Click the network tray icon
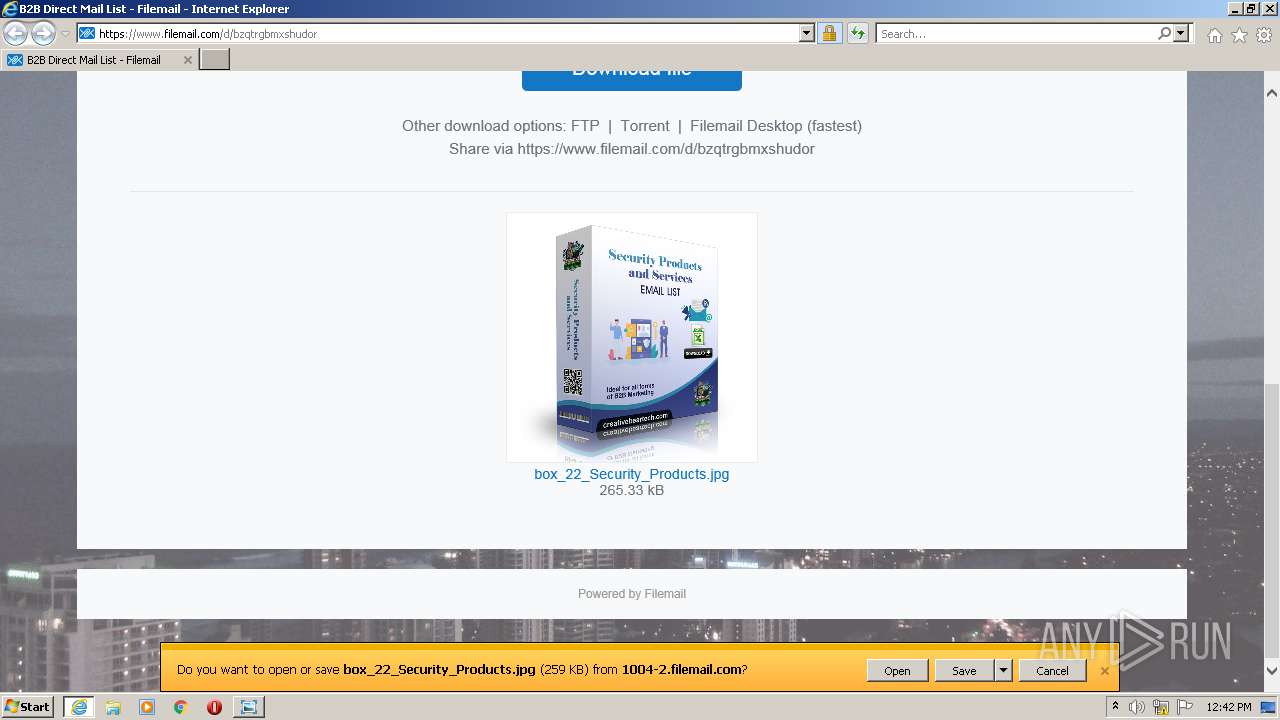Image resolution: width=1280 pixels, height=720 pixels. 1162,707
